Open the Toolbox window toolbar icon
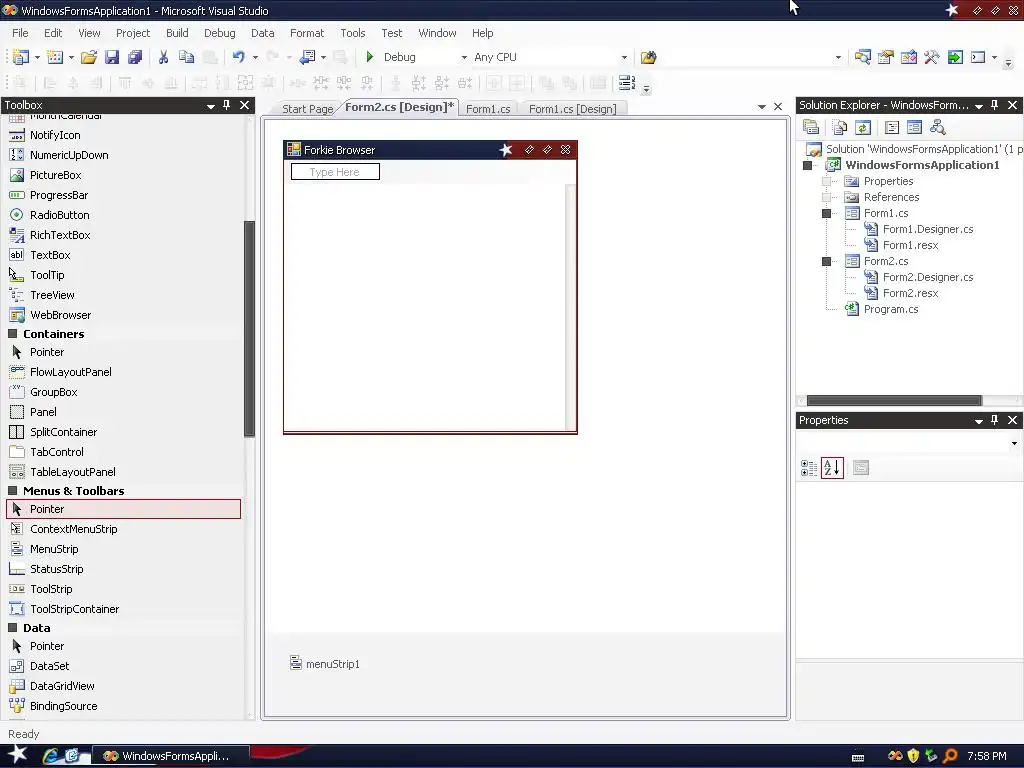The width and height of the screenshot is (1024, 768). 932,57
